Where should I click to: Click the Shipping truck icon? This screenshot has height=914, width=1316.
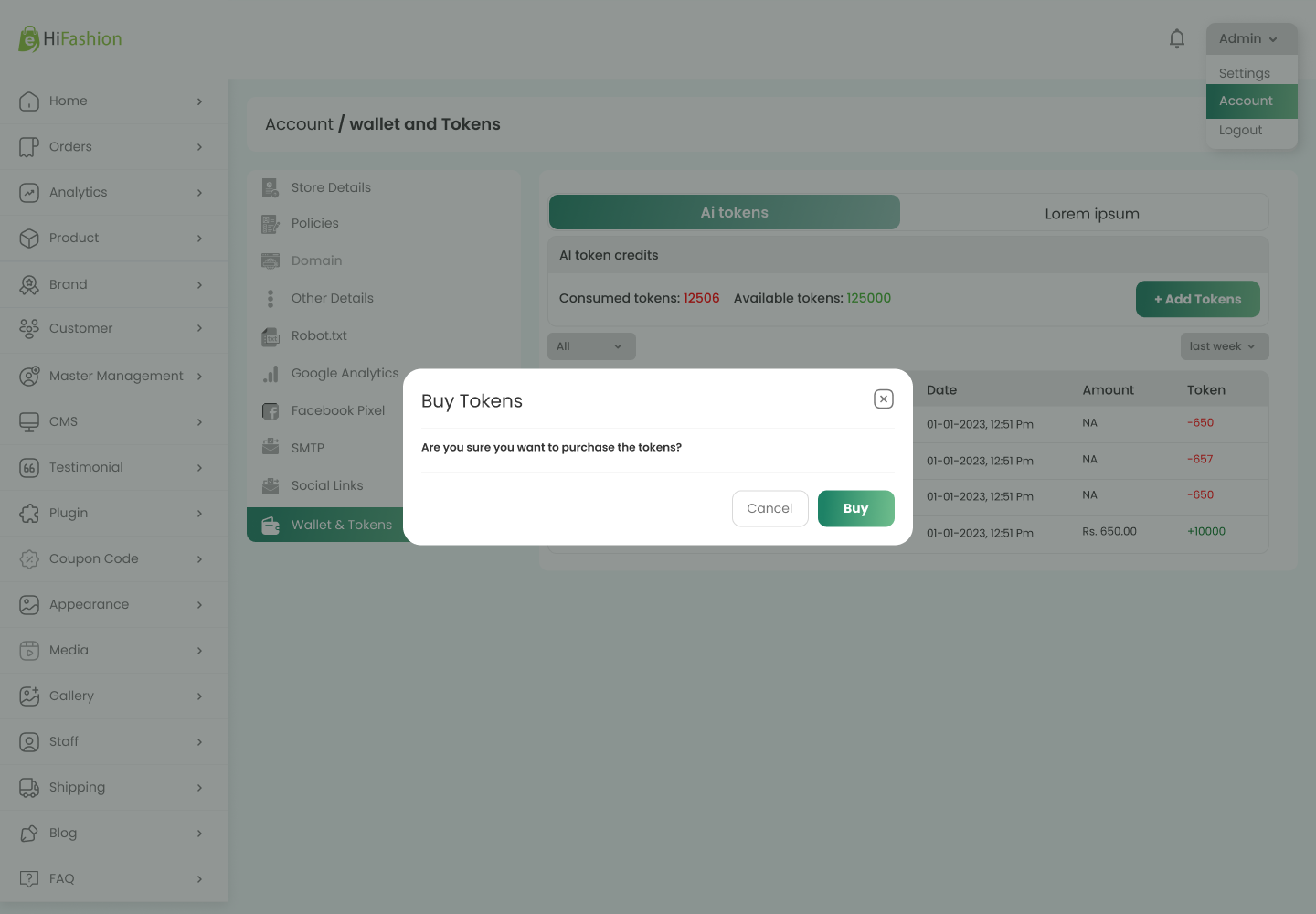click(29, 787)
